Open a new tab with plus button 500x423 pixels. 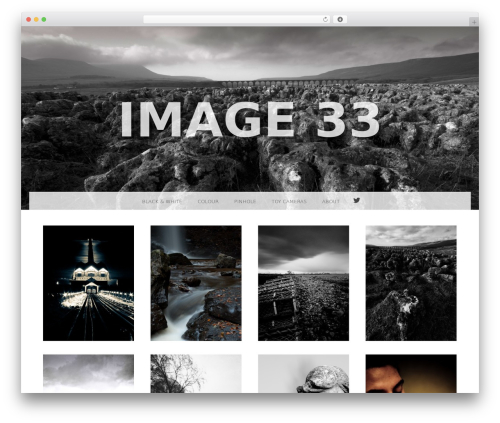[x=474, y=22]
